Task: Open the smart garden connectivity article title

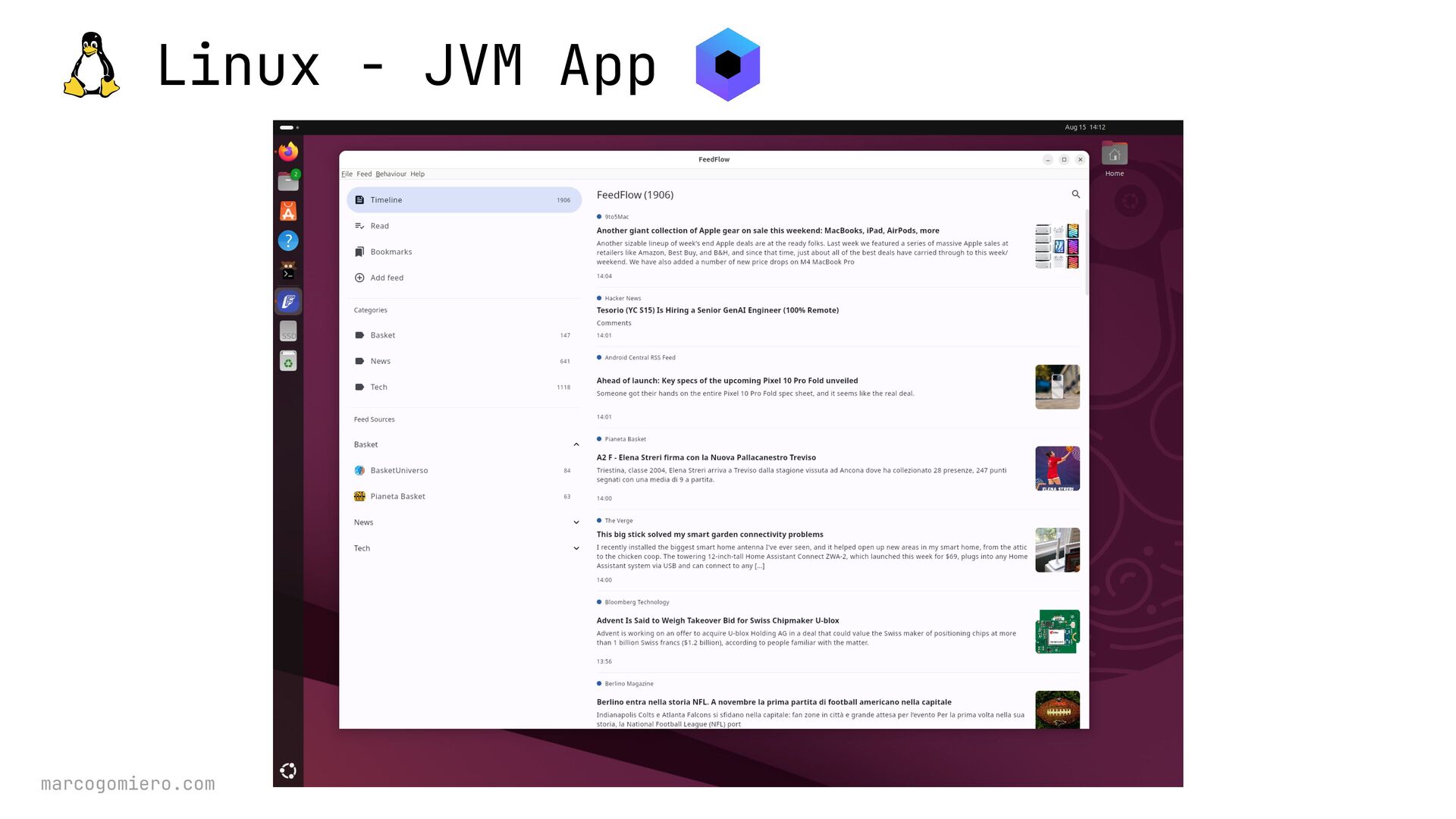Action: pyautogui.click(x=710, y=535)
